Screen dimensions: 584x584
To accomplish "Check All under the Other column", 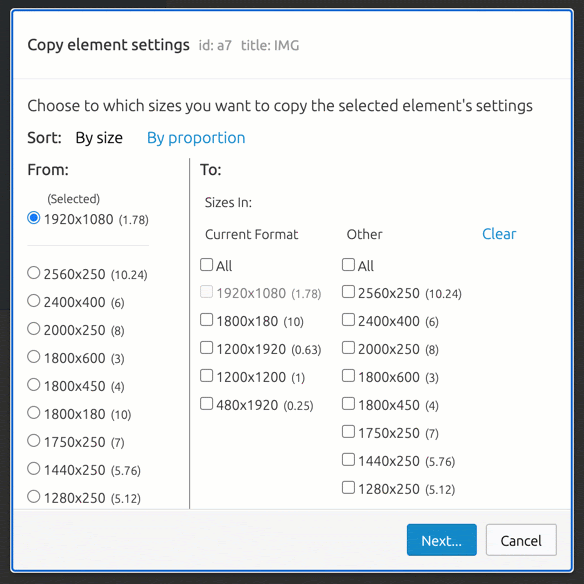I will tap(348, 265).
